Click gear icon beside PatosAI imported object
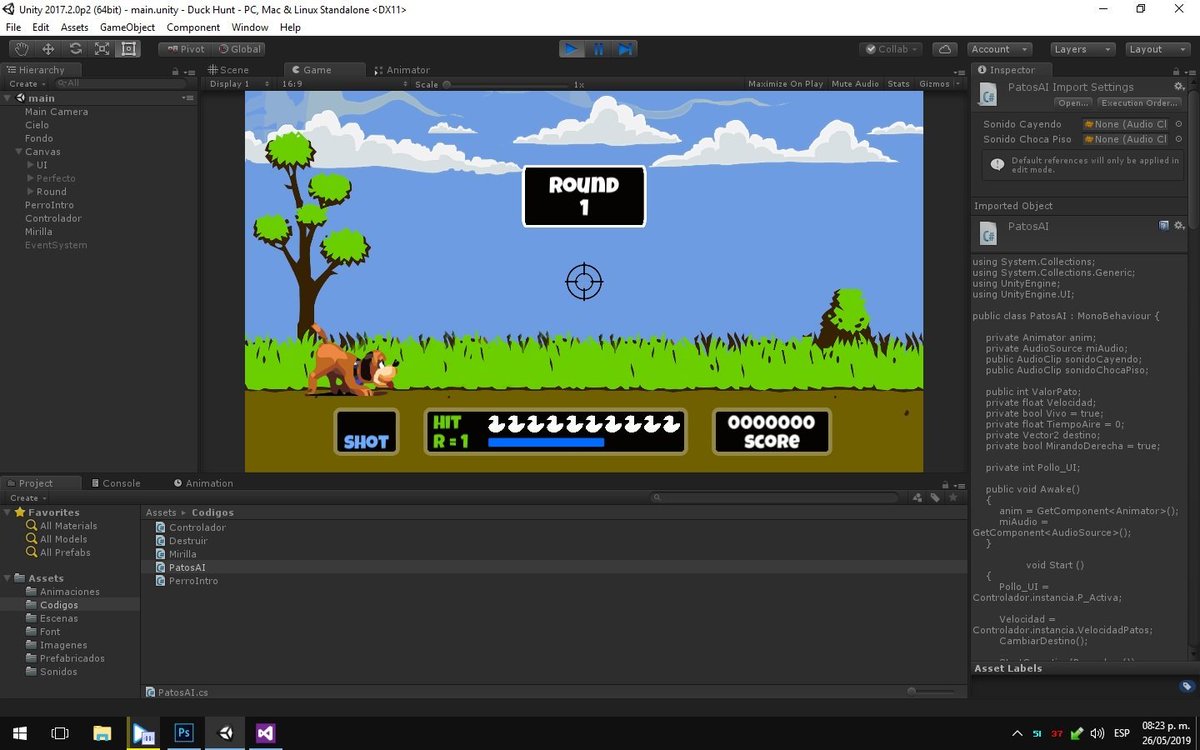This screenshot has width=1200, height=750. click(1179, 226)
